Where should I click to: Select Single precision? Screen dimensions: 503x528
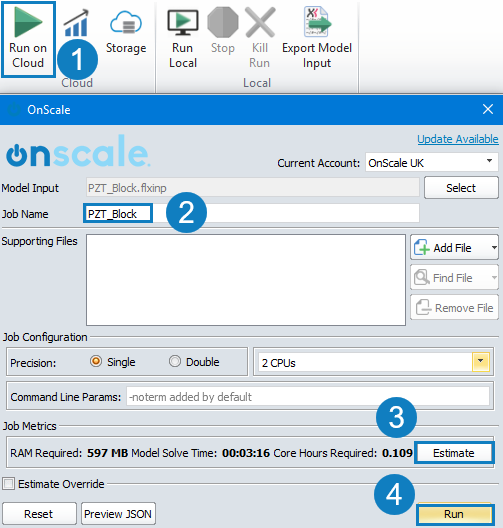pyautogui.click(x=96, y=361)
